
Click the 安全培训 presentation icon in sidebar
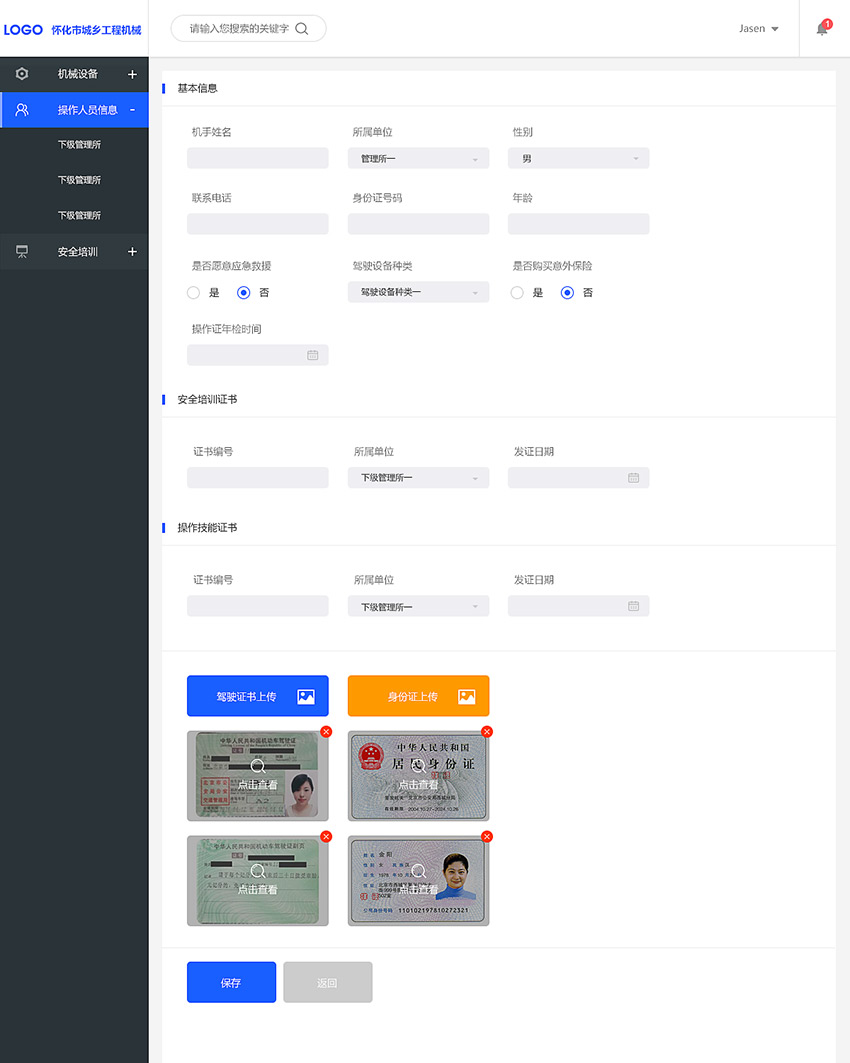coord(22,252)
